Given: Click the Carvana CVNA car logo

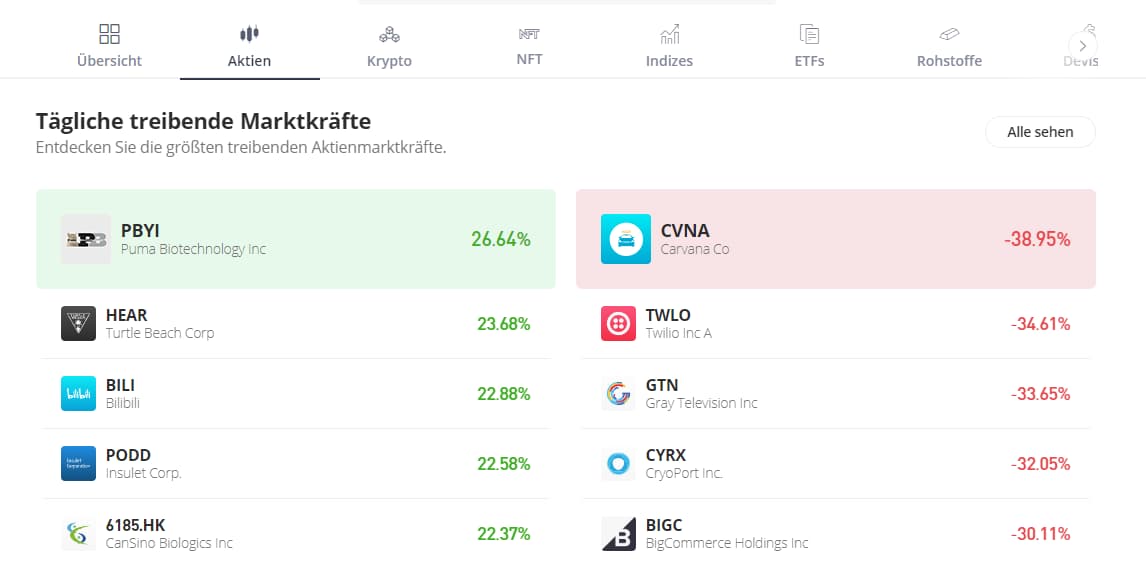Looking at the screenshot, I should pyautogui.click(x=626, y=239).
